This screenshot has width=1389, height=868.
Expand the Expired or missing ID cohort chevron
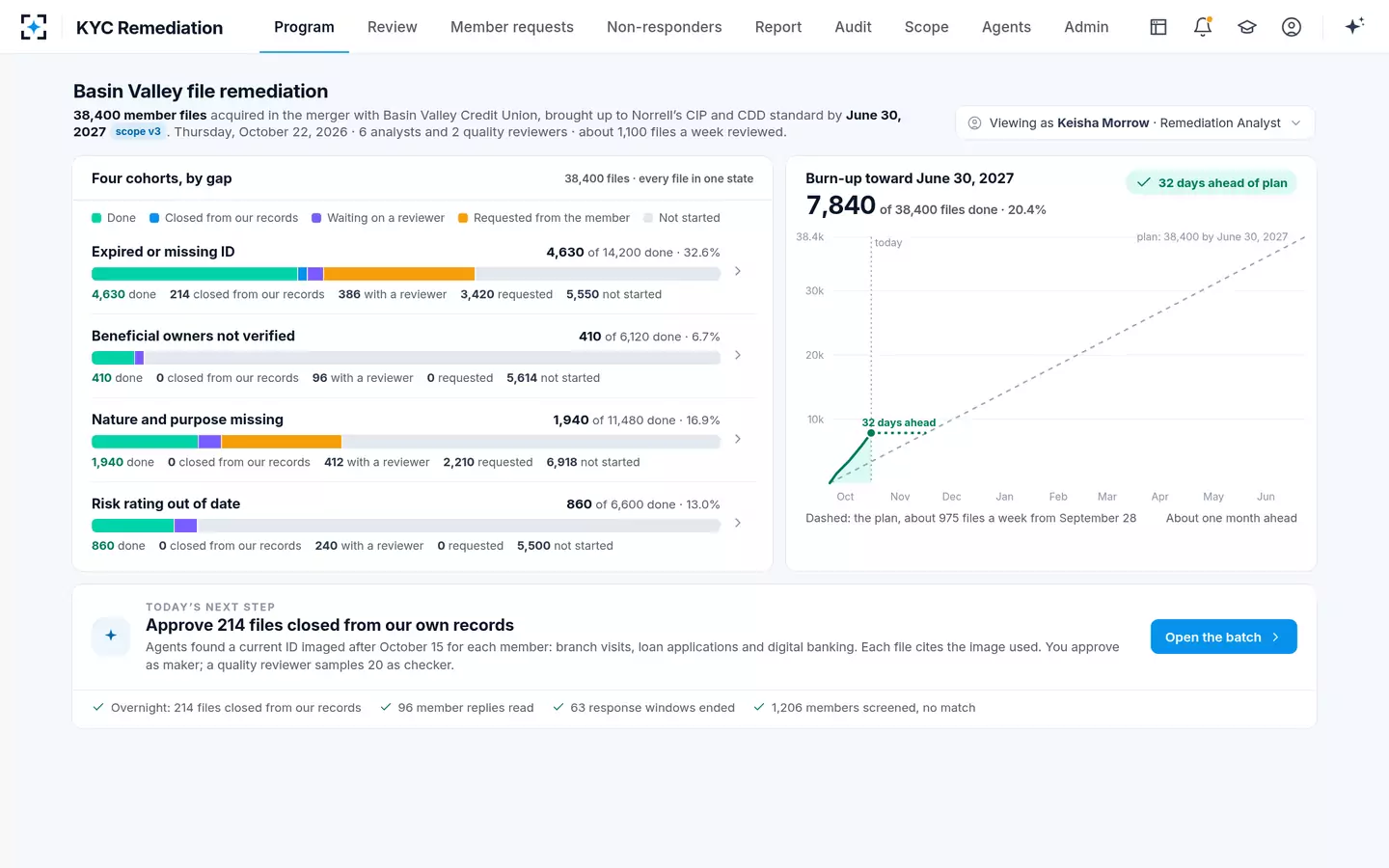point(738,271)
